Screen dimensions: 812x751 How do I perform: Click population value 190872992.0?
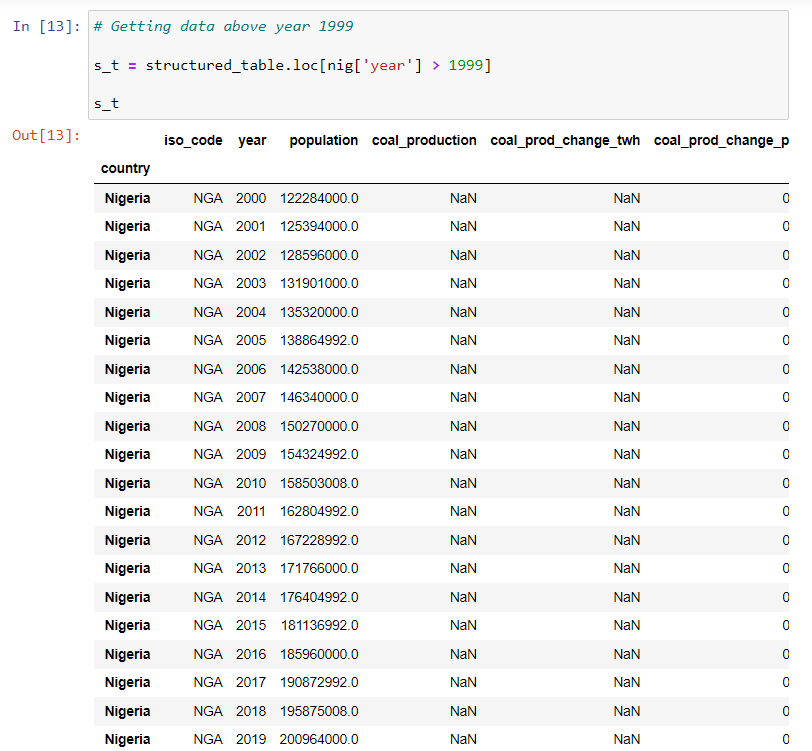pos(319,682)
